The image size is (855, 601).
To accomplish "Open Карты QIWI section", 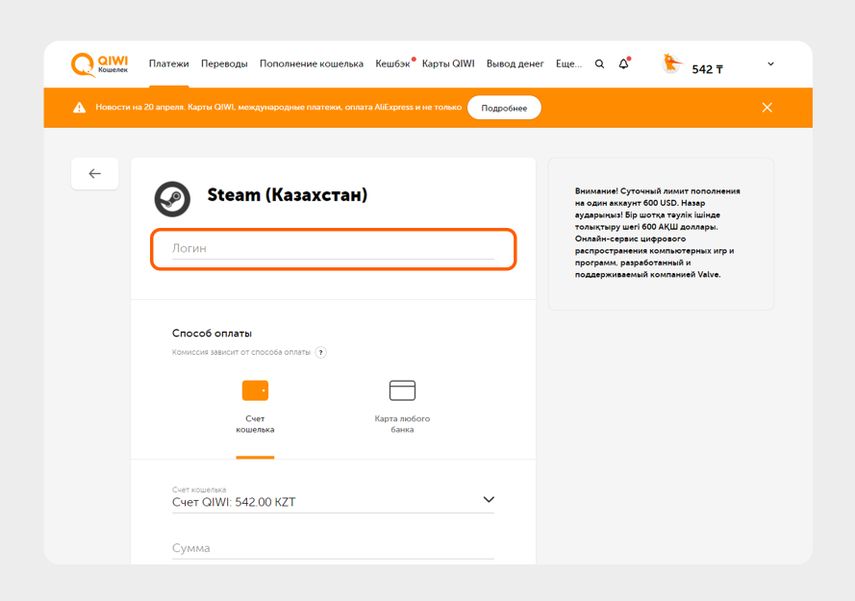I will pos(448,64).
